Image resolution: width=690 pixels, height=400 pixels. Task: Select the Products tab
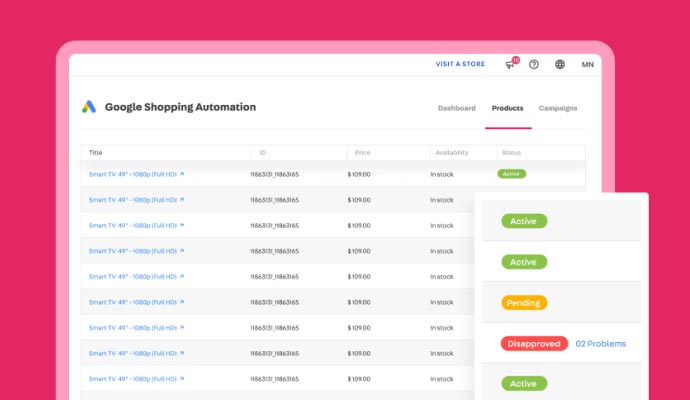click(507, 108)
